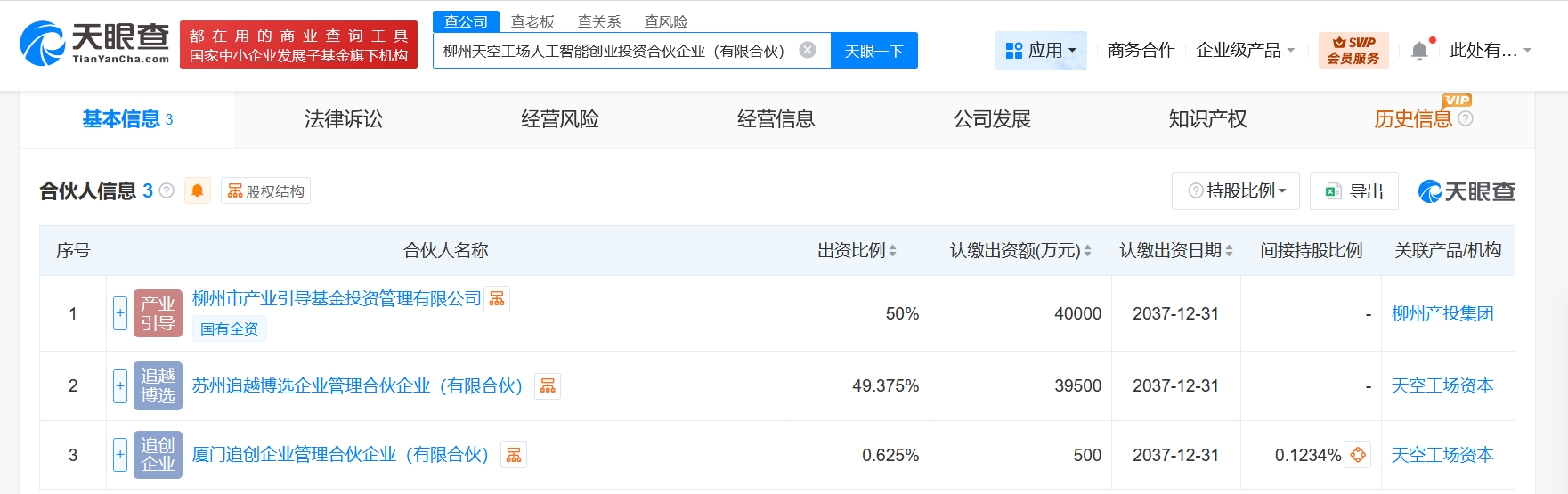Open the 持股比例 dropdown
The image size is (1568, 494).
[1236, 191]
